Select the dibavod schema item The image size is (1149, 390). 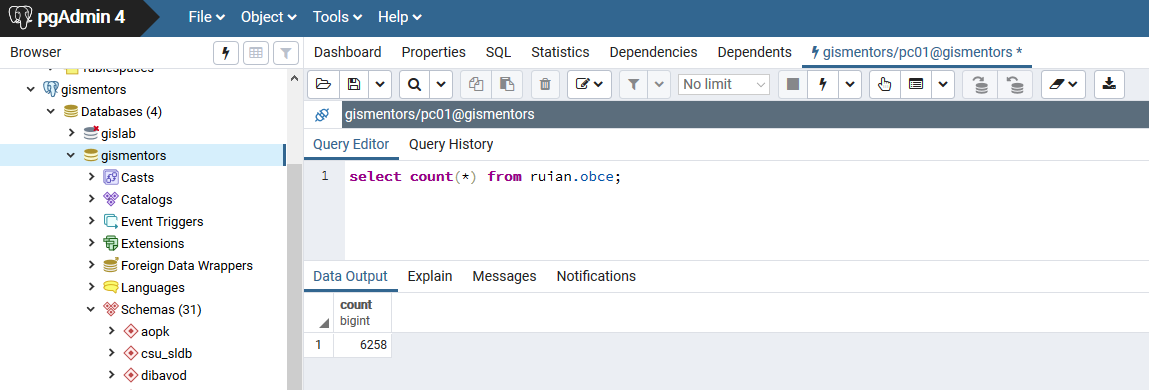point(165,375)
